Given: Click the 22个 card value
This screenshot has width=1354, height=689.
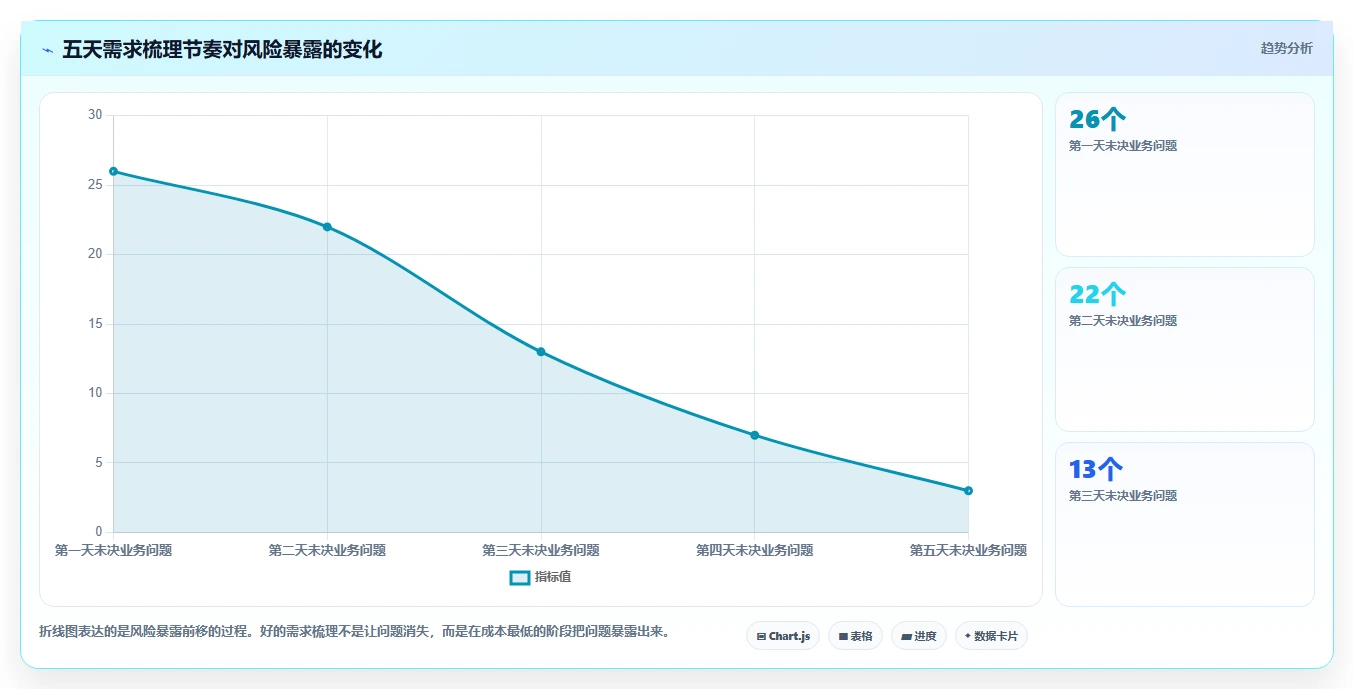Looking at the screenshot, I should pyautogui.click(x=1097, y=294).
